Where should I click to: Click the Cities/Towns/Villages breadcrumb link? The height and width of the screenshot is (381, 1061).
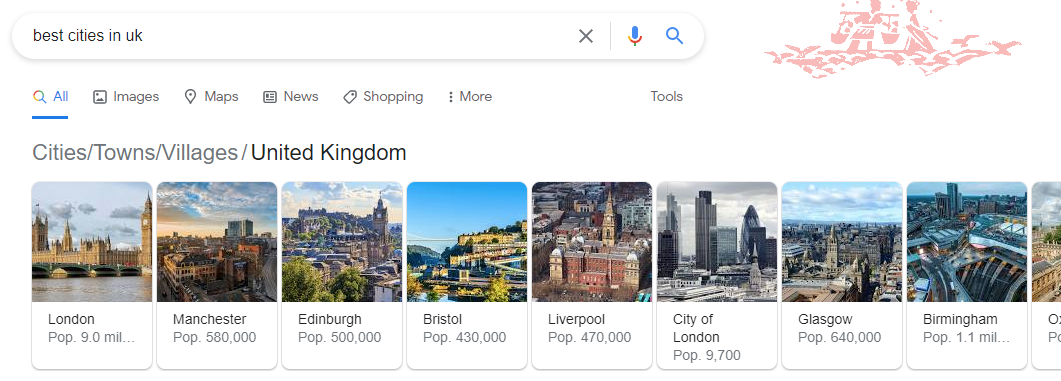(x=135, y=153)
